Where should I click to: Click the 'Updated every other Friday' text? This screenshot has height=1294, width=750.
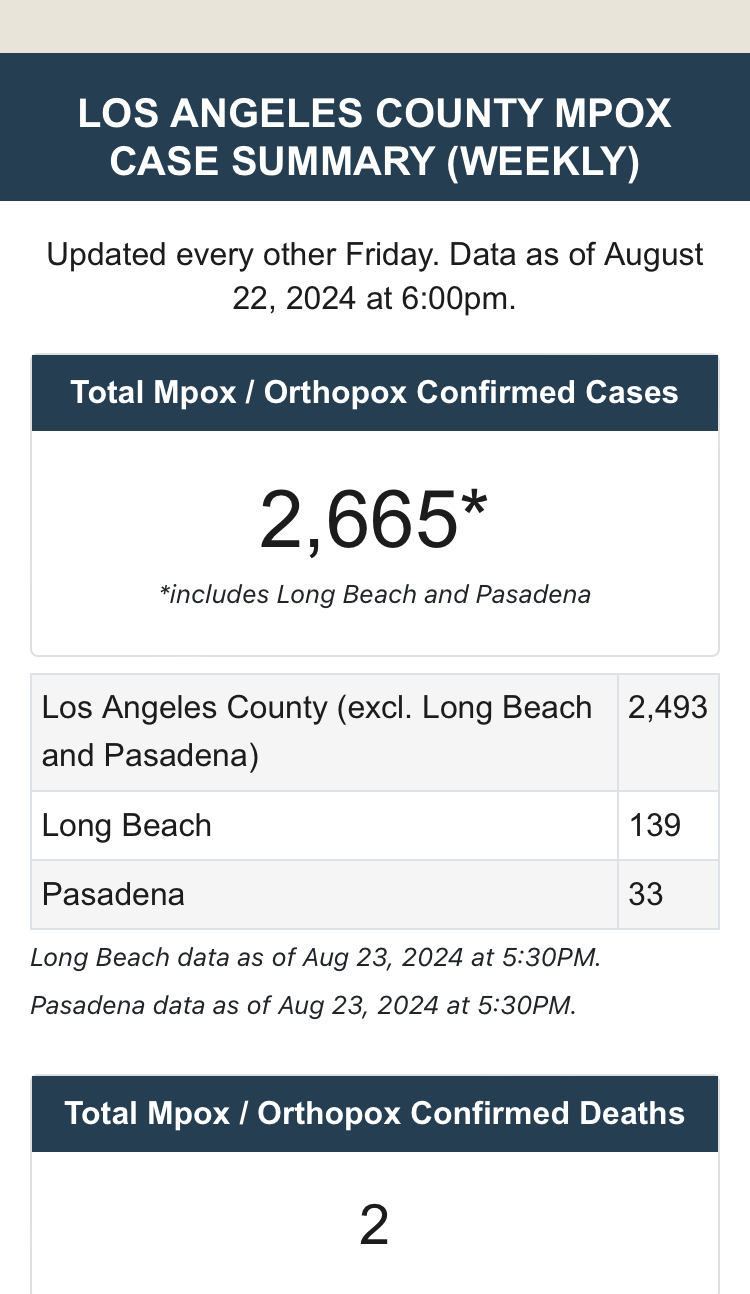[240, 254]
